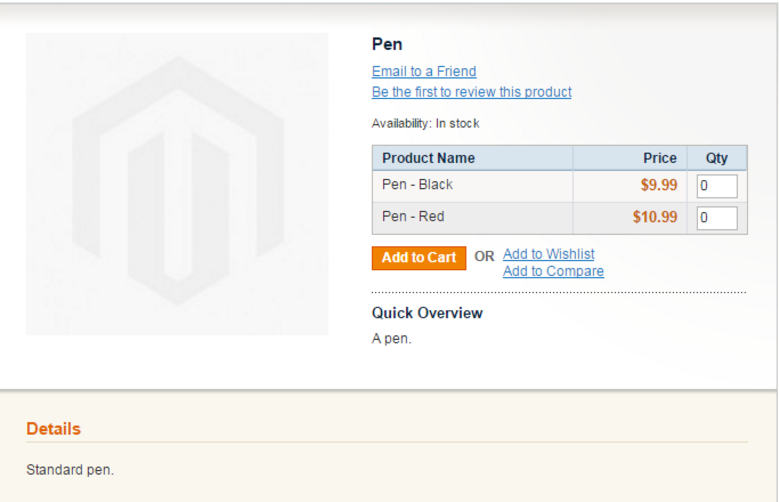
Task: Open the Email to a Friend link
Action: (424, 72)
